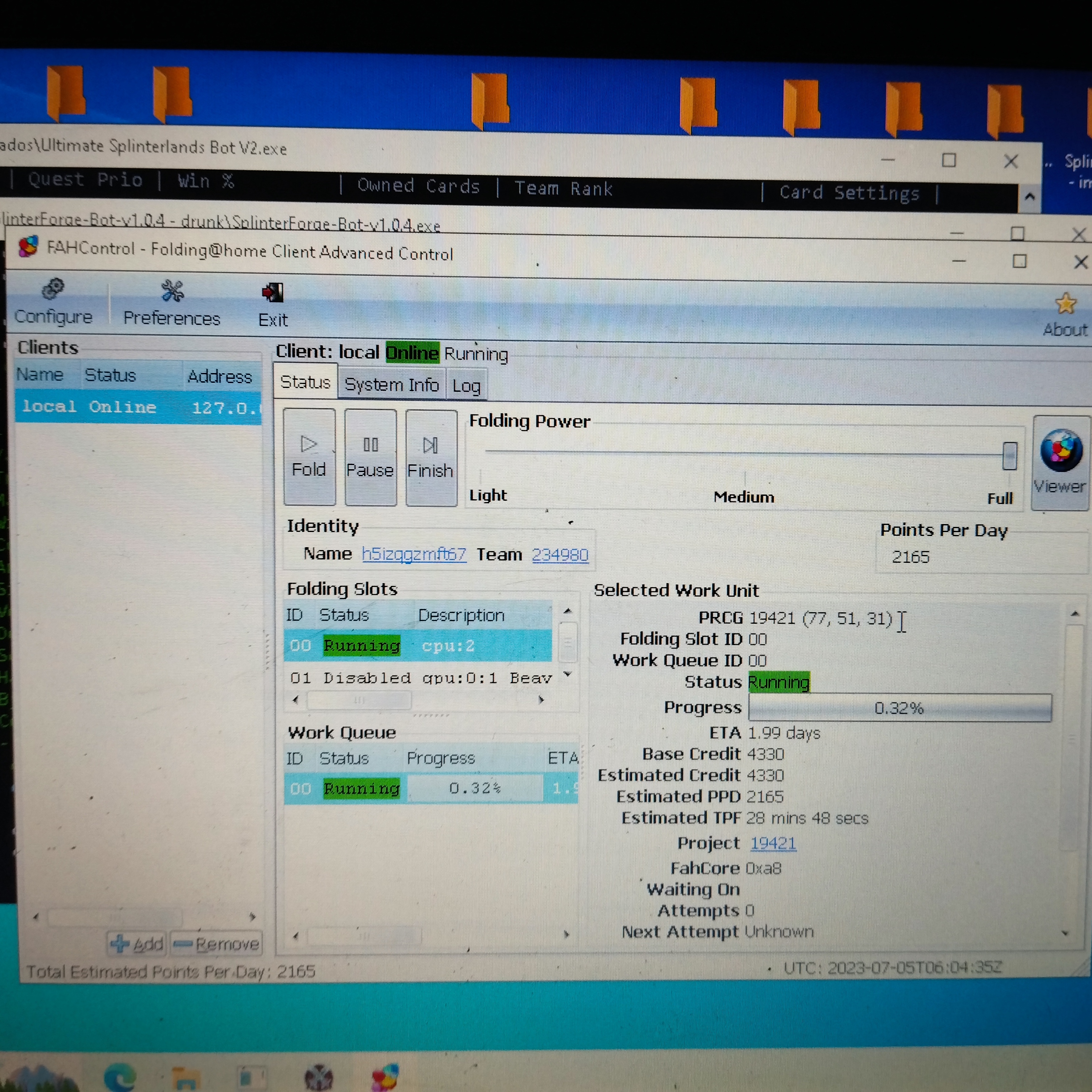This screenshot has height=1092, width=1092.
Task: Click the Selected Work Unit scroll-down arrow
Action: pos(1065,933)
